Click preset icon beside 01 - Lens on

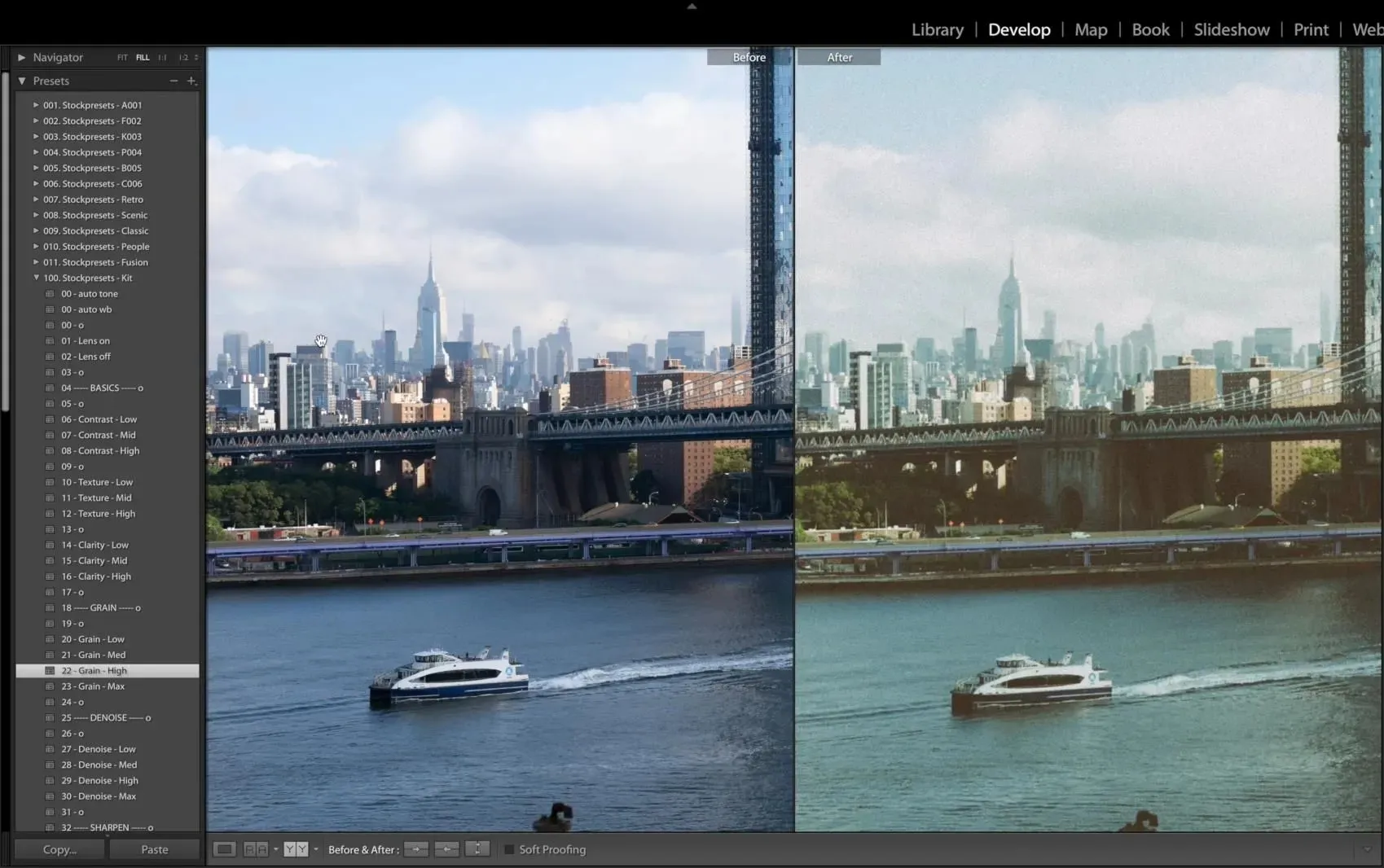click(50, 341)
